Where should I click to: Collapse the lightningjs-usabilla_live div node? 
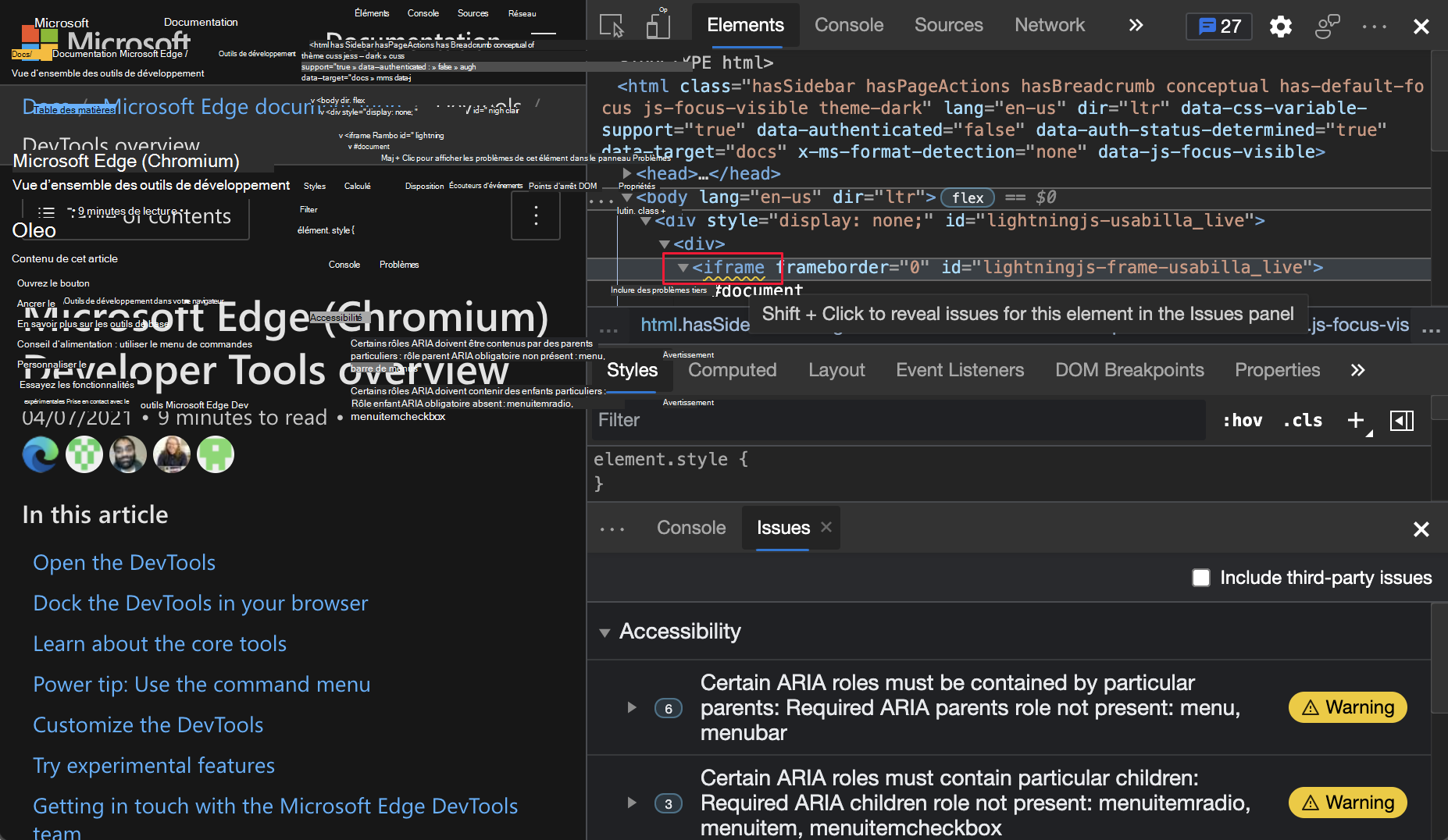click(646, 221)
